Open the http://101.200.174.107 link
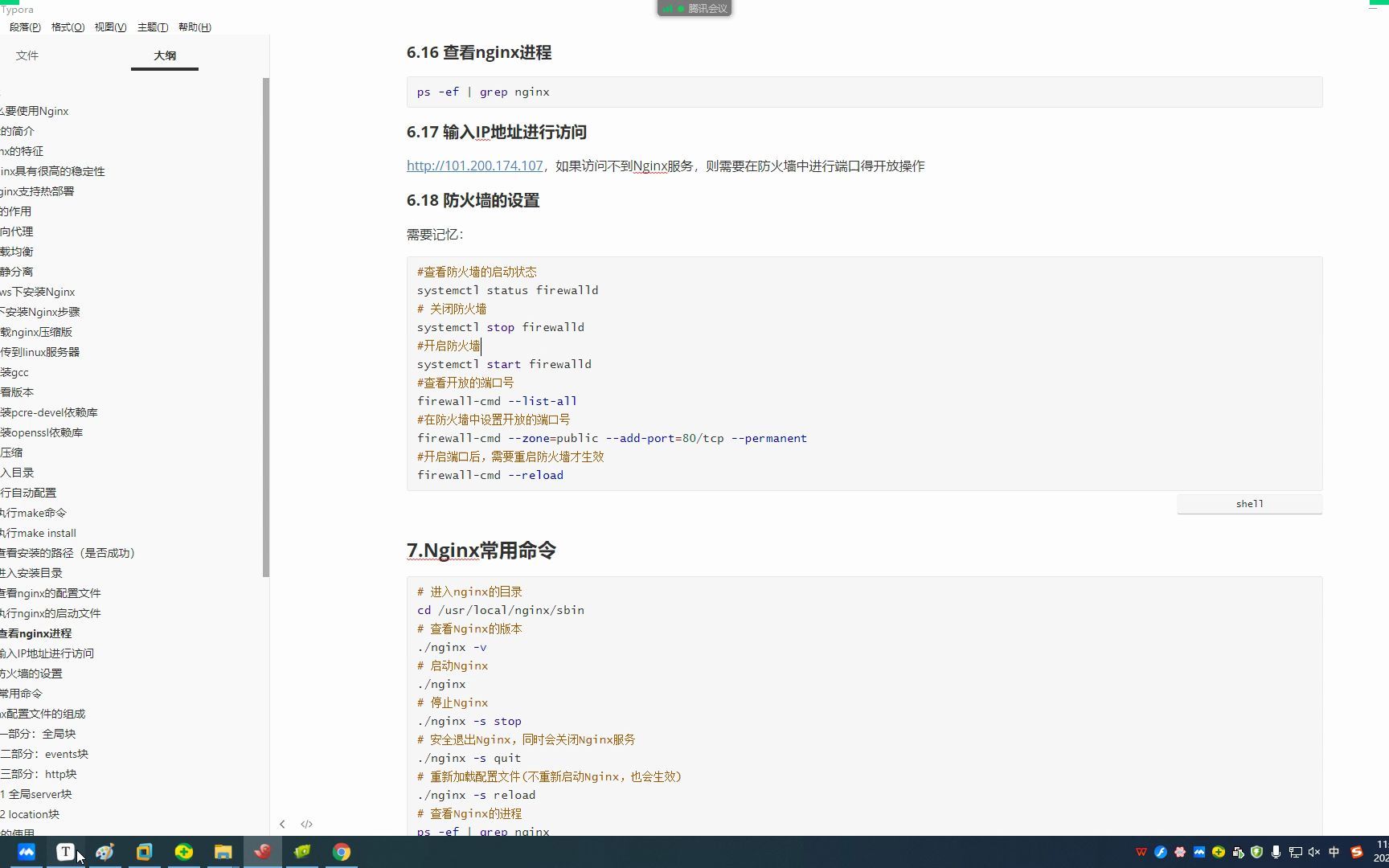This screenshot has width=1389, height=868. click(474, 166)
